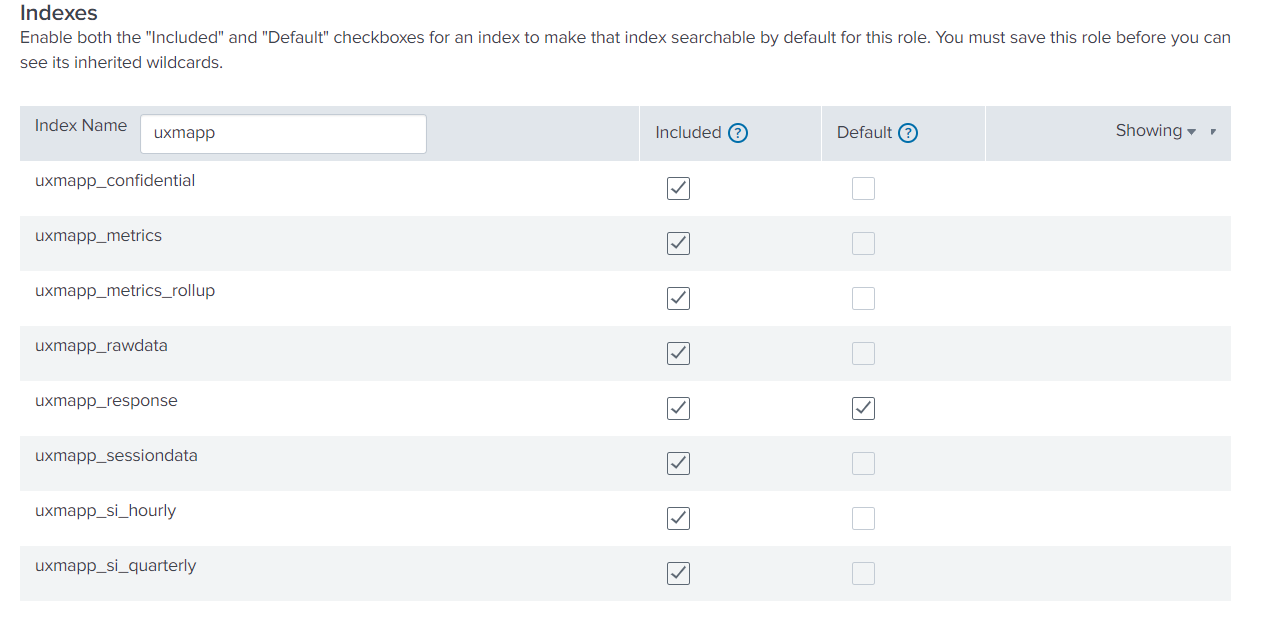Click the Included column help icon
Screen dimensions: 1267x631
tap(737, 132)
